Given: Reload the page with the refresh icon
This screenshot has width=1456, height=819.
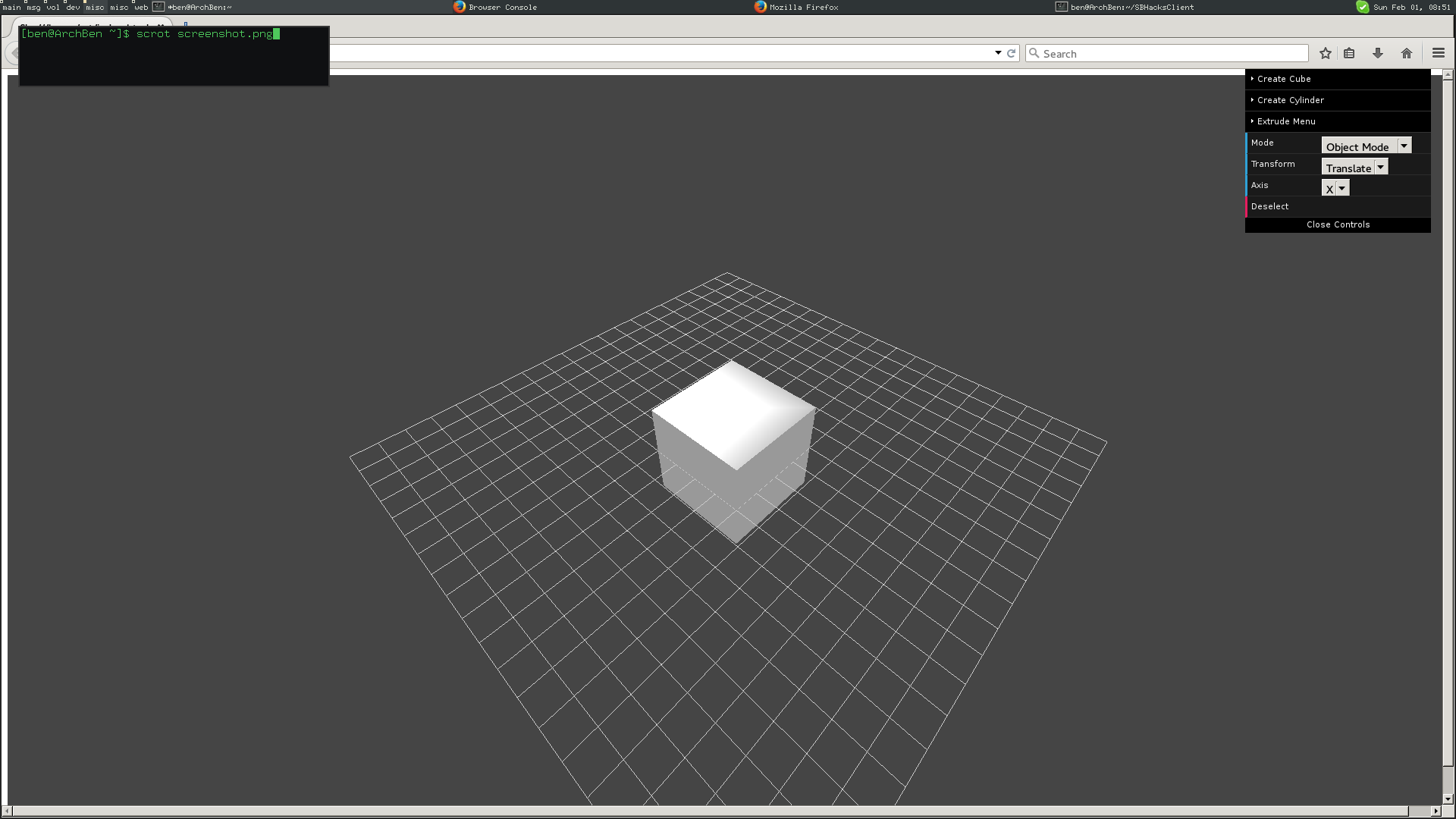Looking at the screenshot, I should pyautogui.click(x=1011, y=53).
